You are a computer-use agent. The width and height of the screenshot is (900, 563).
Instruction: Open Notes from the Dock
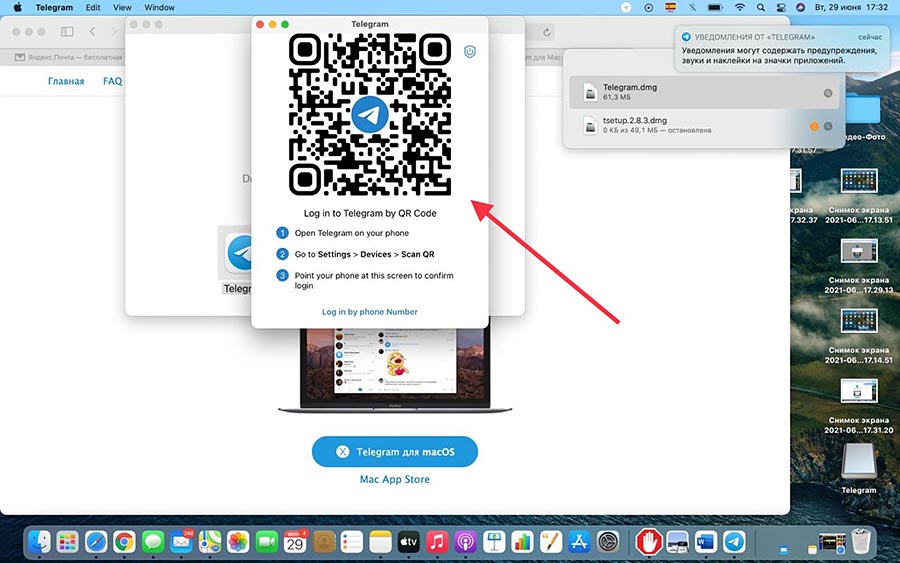point(380,541)
